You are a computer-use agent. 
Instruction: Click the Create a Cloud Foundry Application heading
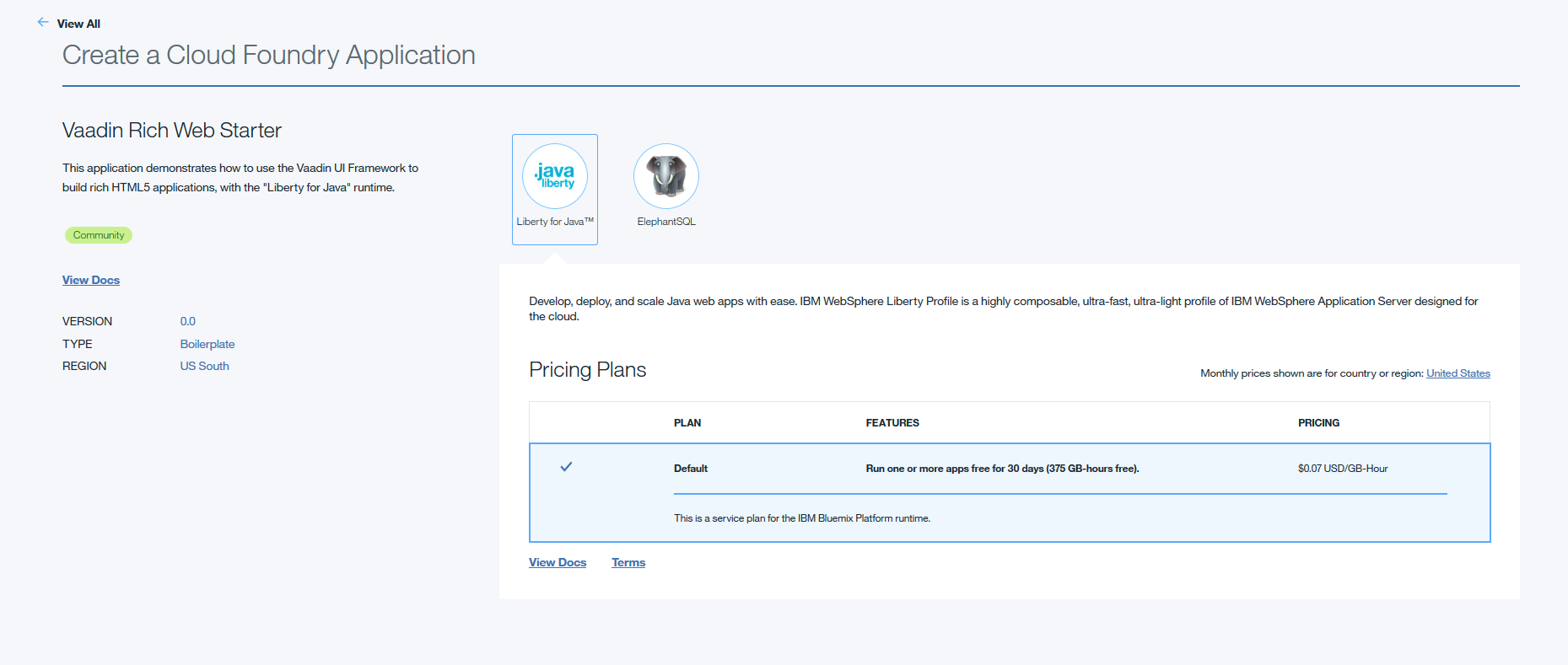tap(269, 55)
